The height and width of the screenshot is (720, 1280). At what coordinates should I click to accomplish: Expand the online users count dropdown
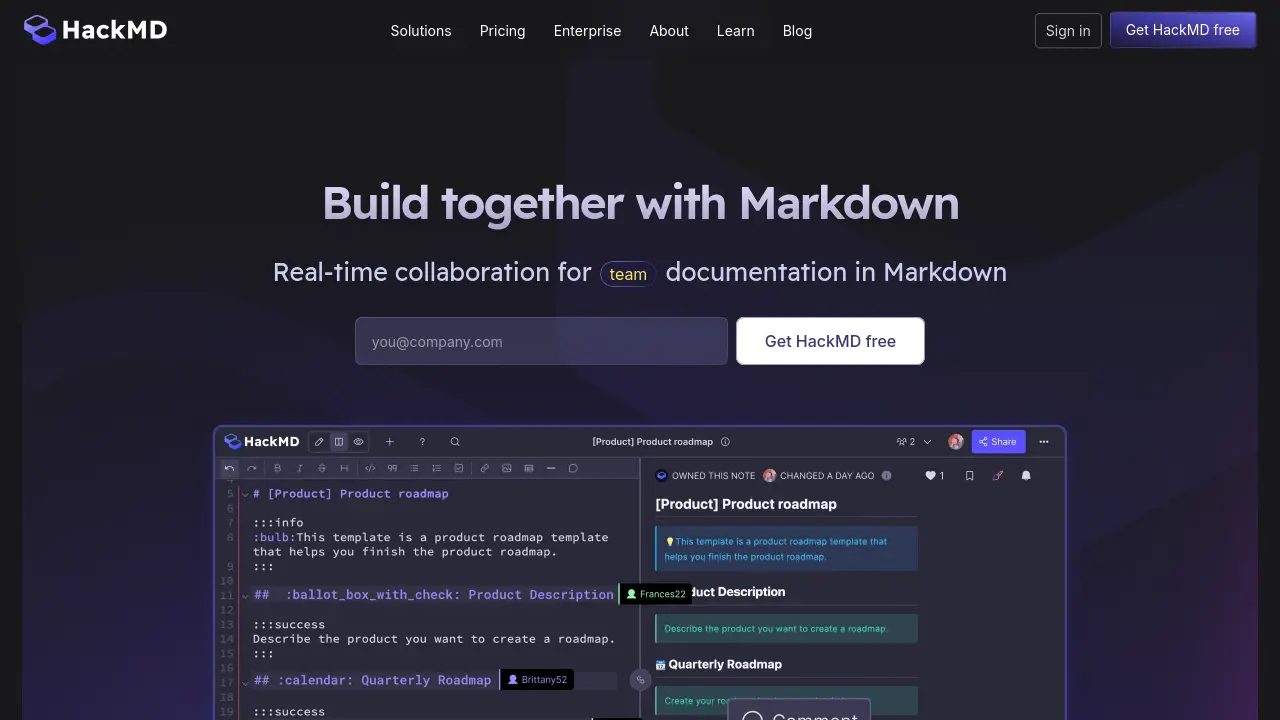(x=914, y=442)
